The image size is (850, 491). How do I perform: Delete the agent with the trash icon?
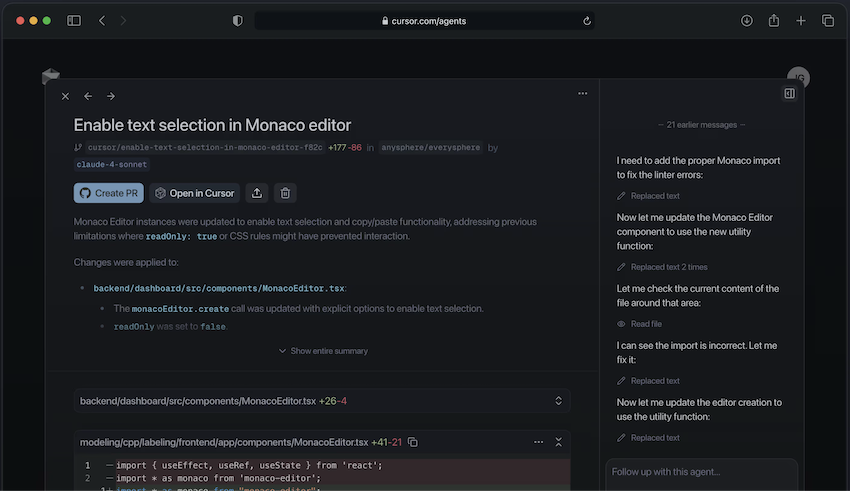pos(285,193)
